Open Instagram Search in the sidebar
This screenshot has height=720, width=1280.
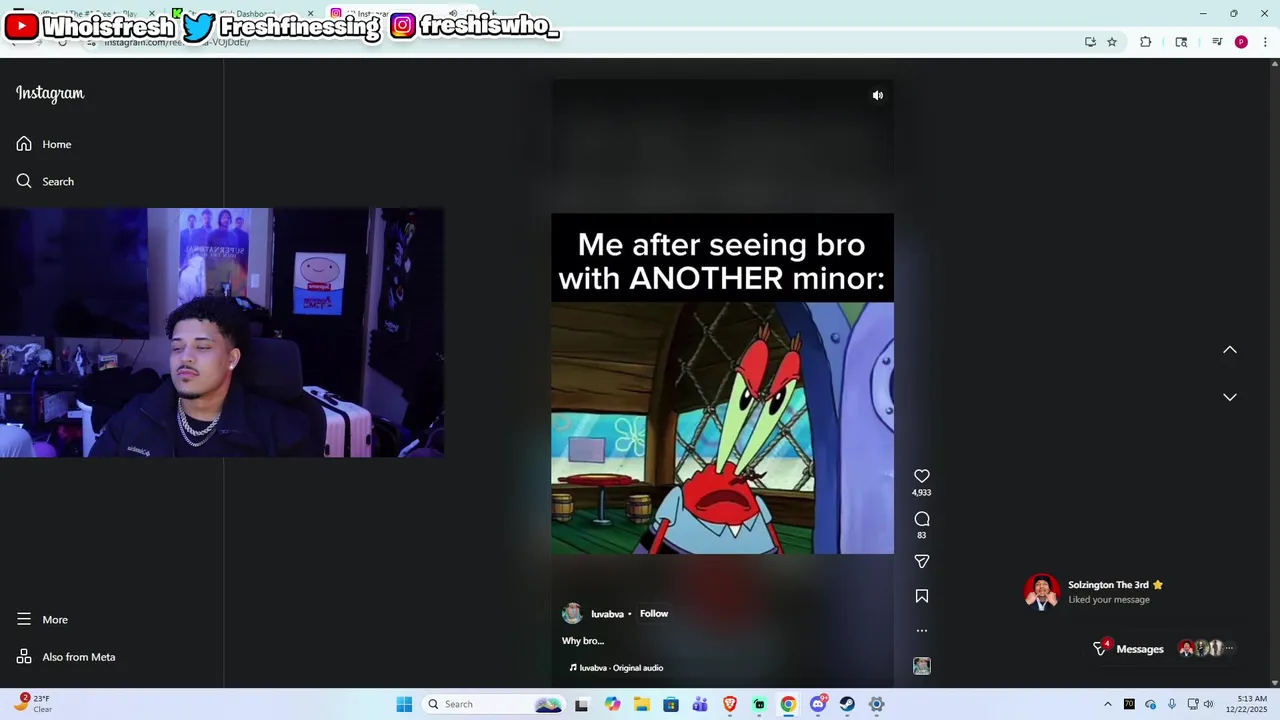[45, 181]
